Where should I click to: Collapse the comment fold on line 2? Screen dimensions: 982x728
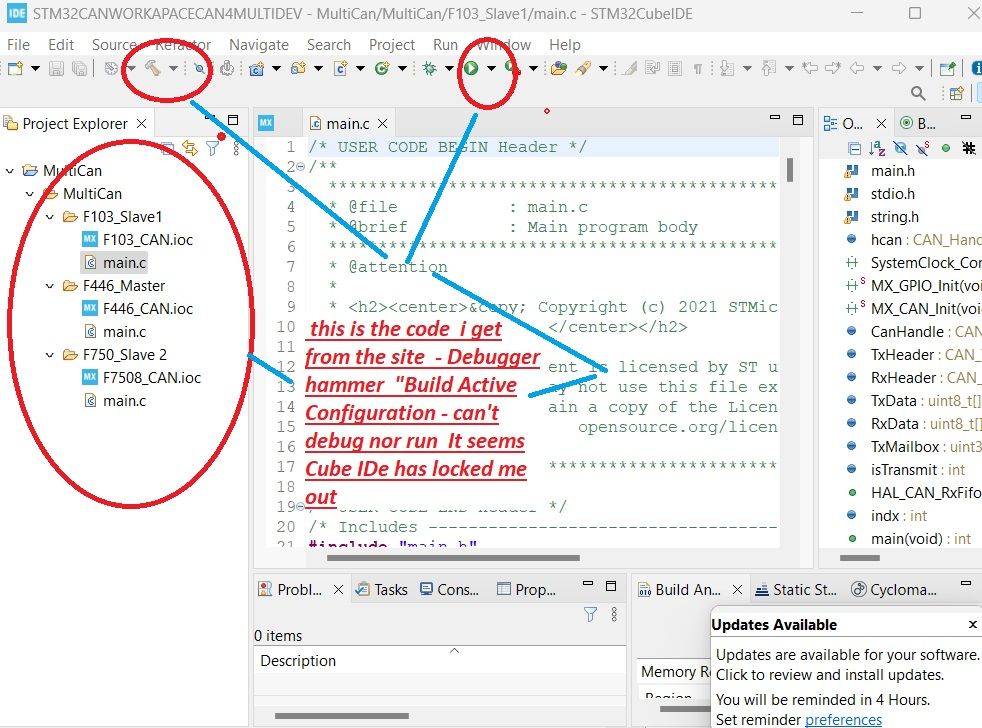coord(301,167)
